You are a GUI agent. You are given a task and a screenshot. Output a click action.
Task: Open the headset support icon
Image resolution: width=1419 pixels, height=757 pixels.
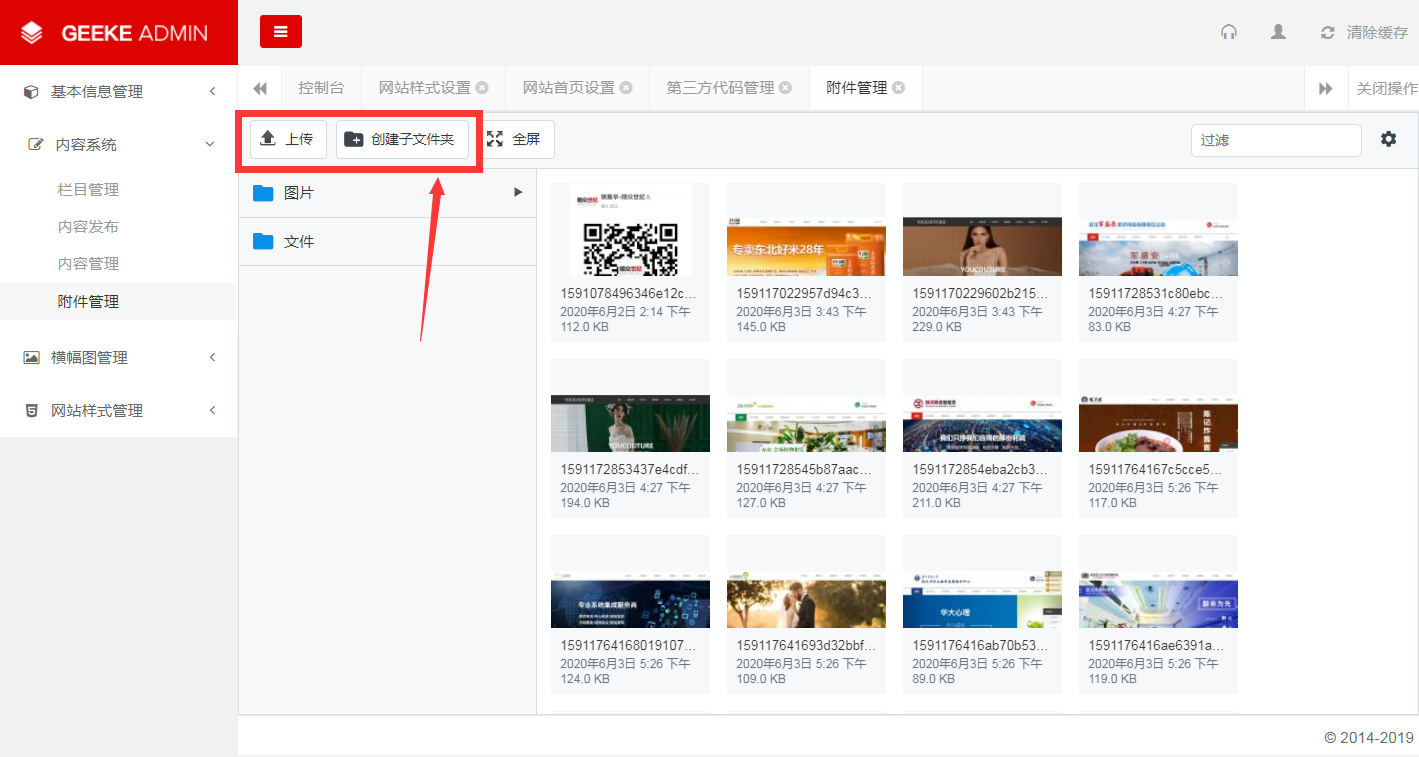pos(1229,32)
